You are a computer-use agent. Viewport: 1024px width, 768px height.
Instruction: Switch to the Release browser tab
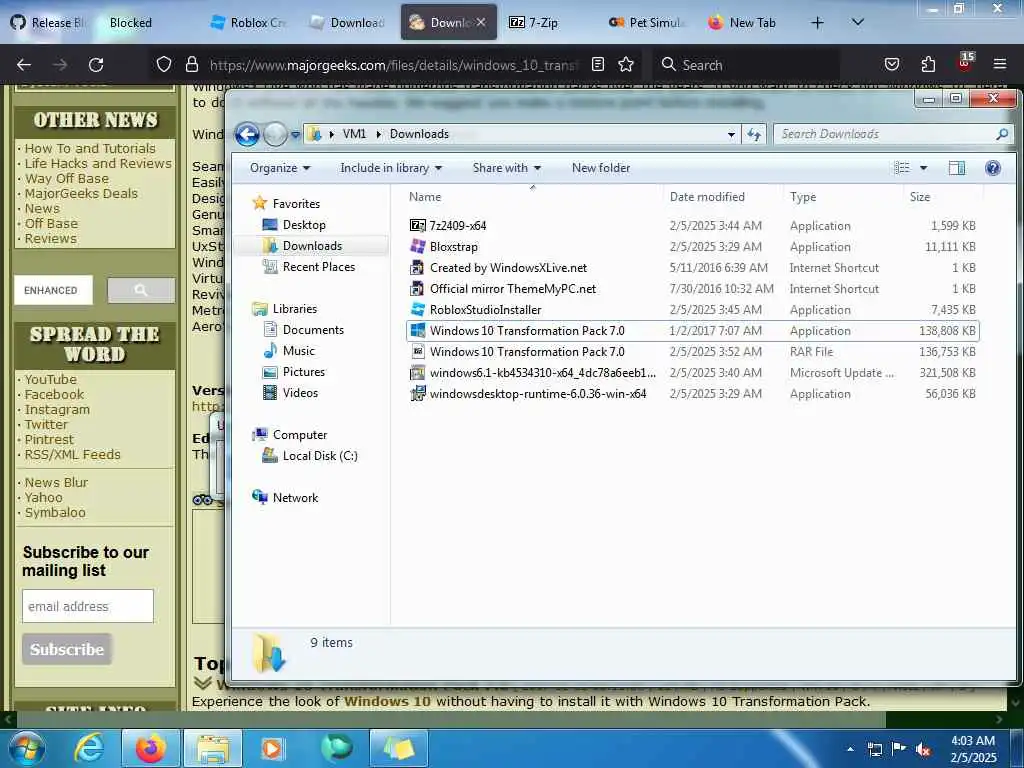[47, 22]
